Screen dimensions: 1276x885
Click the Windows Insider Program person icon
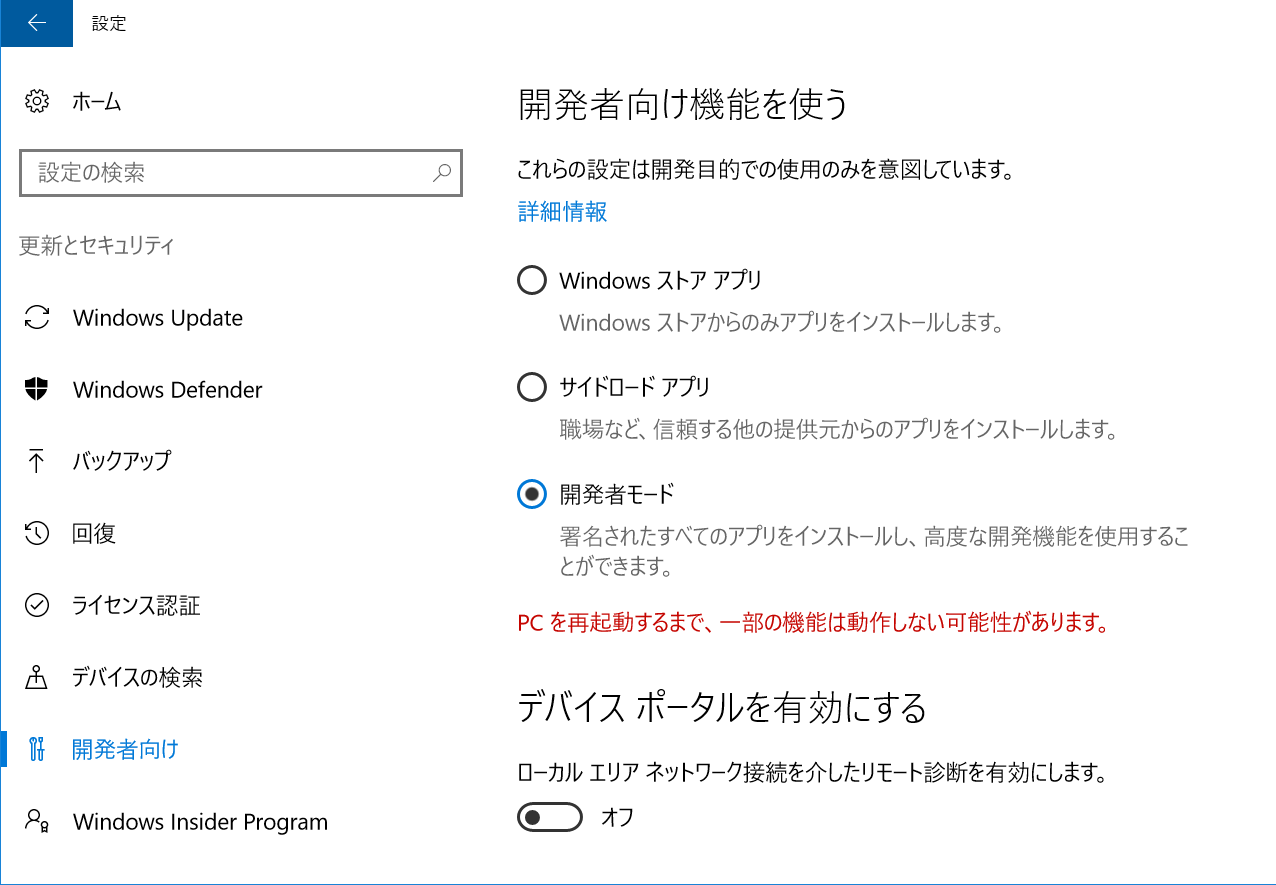[37, 821]
